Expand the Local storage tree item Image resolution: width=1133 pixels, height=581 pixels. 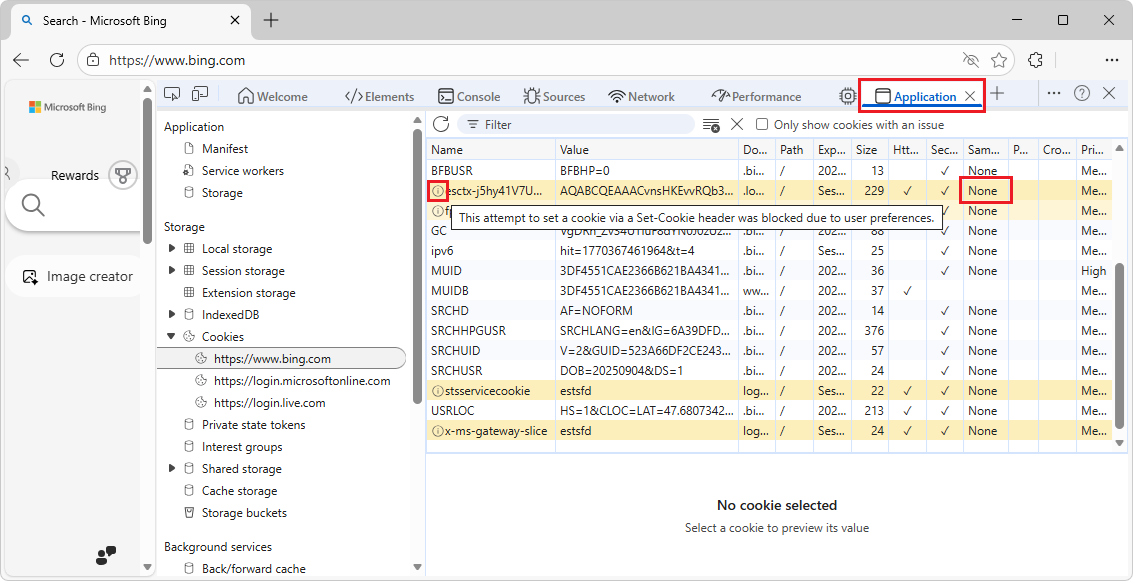172,248
